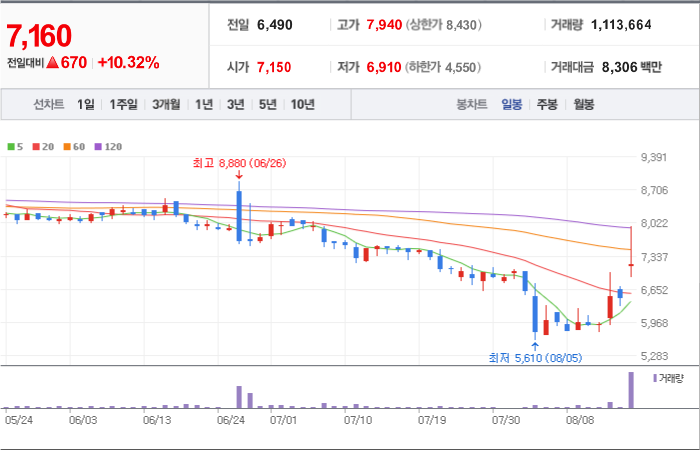Show the 10년 line chart

[303, 104]
